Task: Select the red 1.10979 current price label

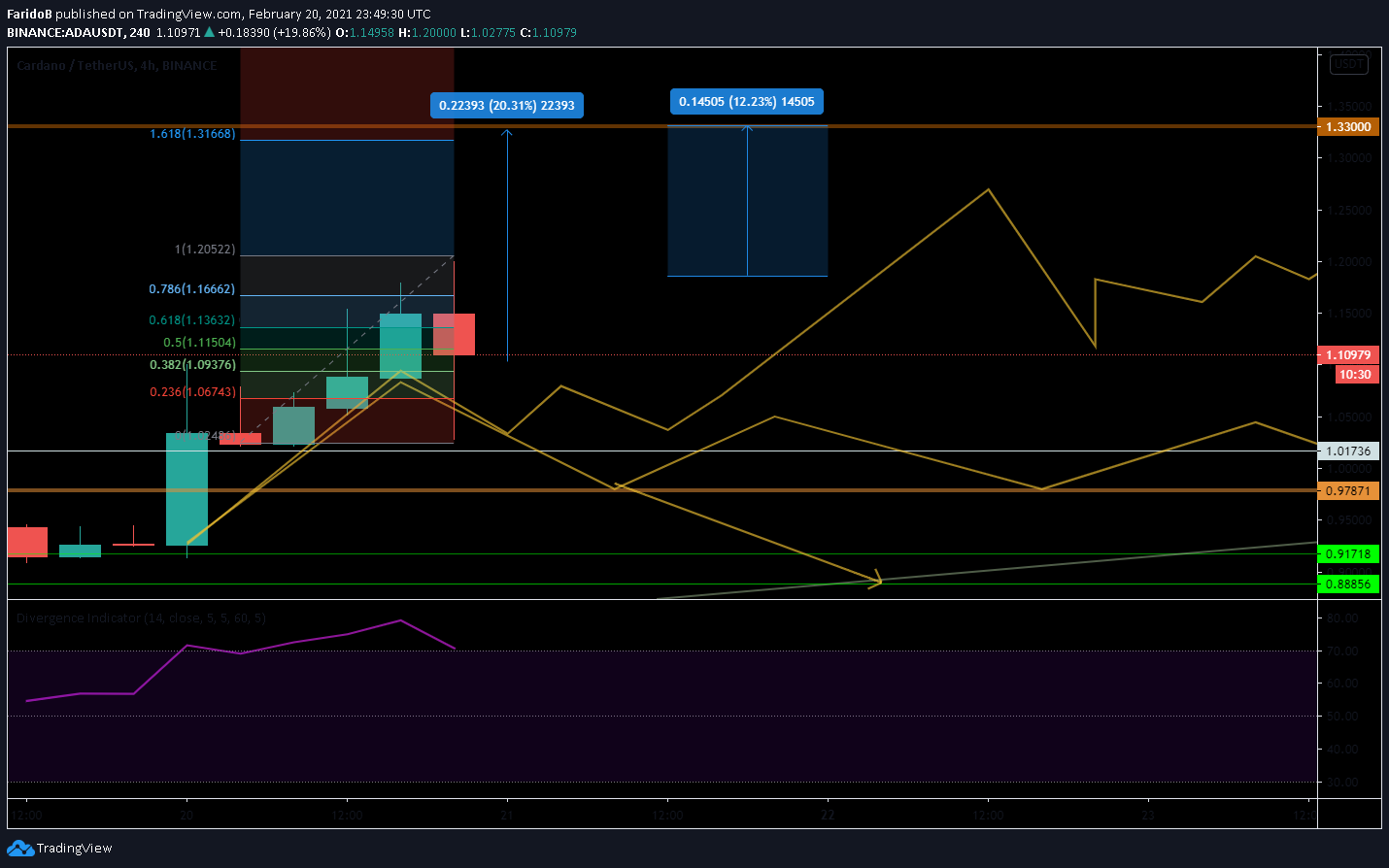Action: [1348, 355]
